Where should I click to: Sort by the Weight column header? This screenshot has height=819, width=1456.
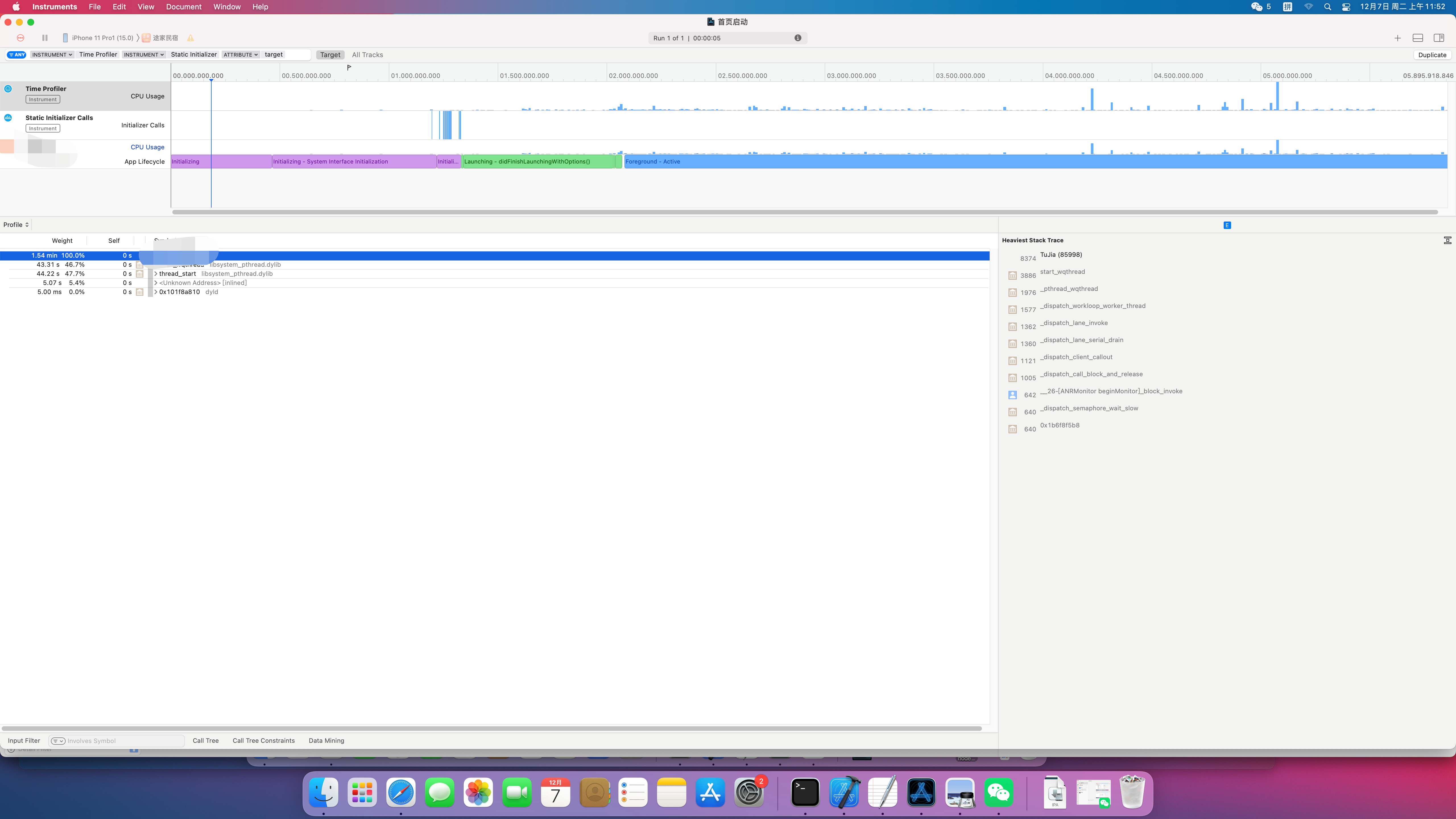point(62,240)
